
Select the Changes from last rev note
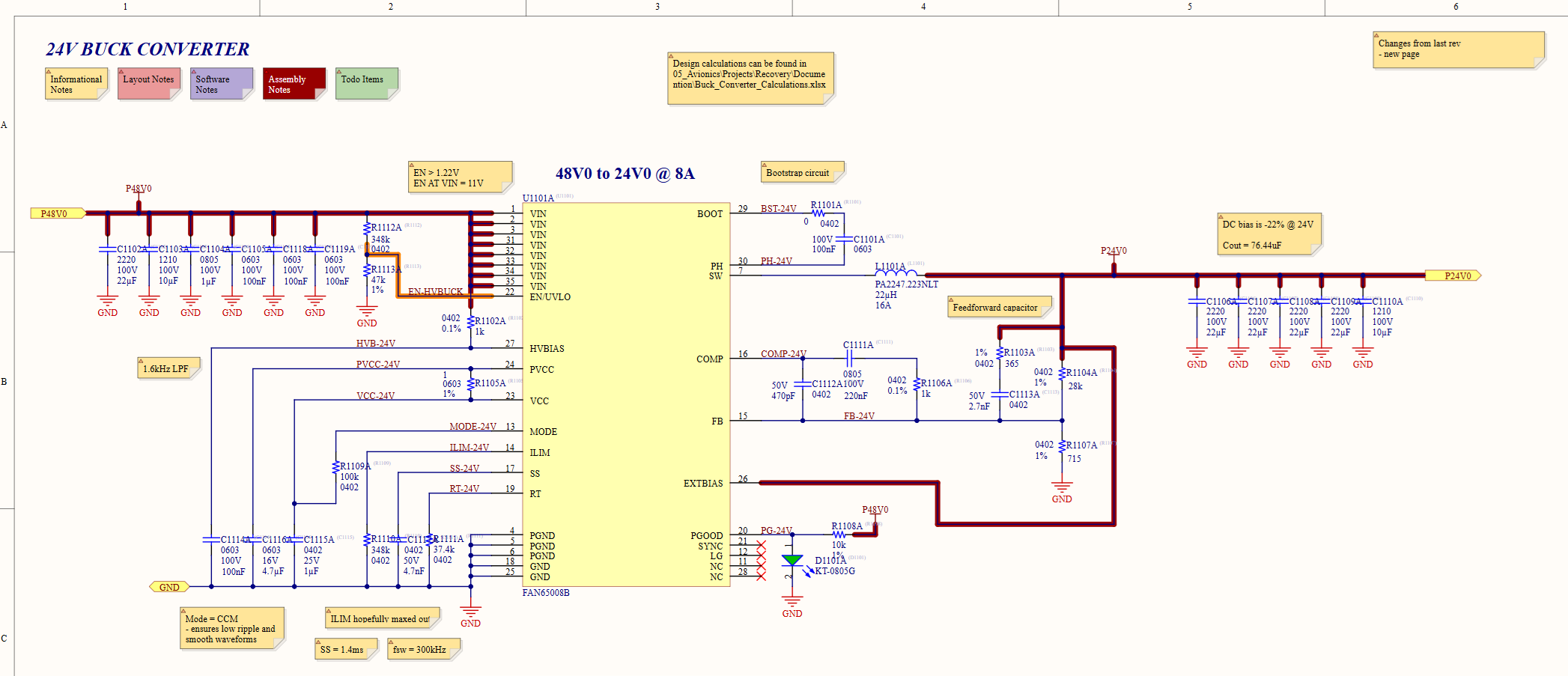tap(1458, 49)
